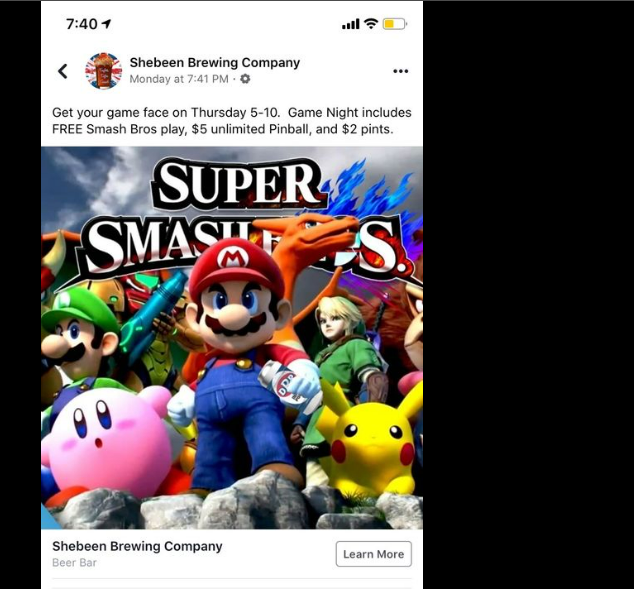Click the Learn More button
This screenshot has height=589, width=634.
[374, 554]
